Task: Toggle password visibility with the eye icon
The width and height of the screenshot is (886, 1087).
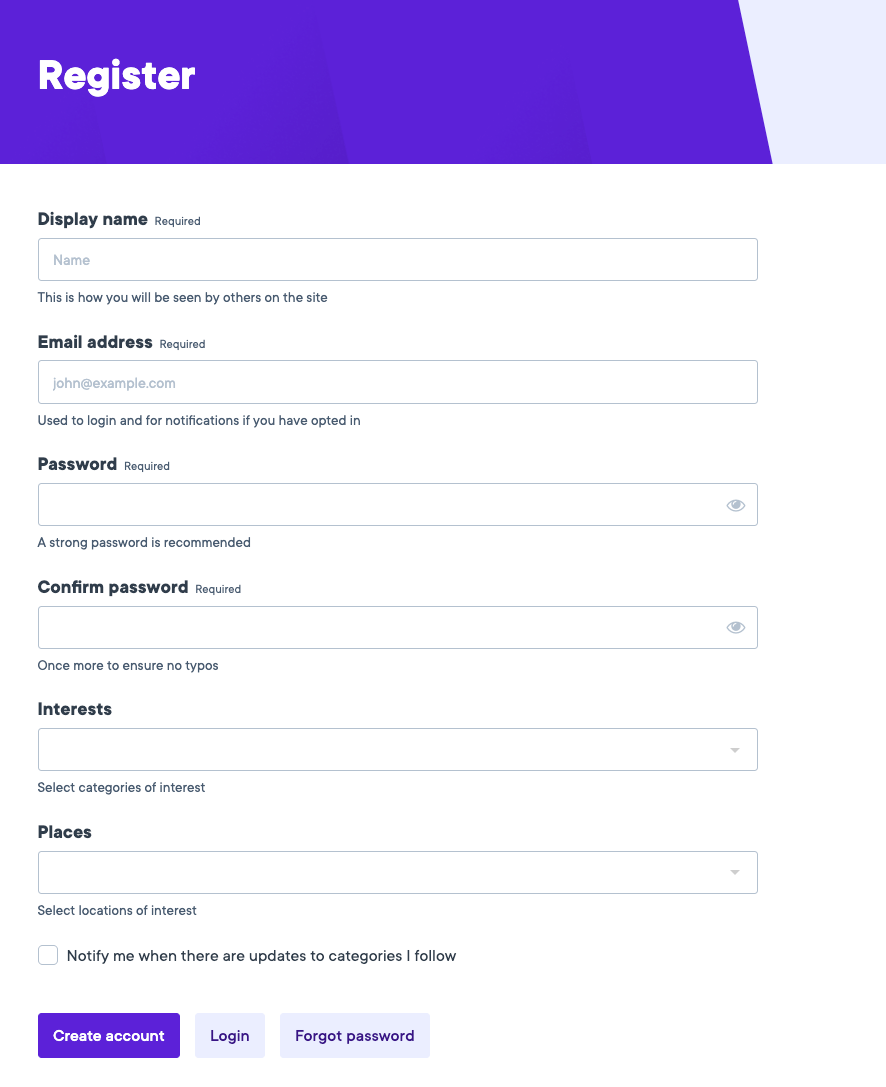Action: (x=736, y=505)
